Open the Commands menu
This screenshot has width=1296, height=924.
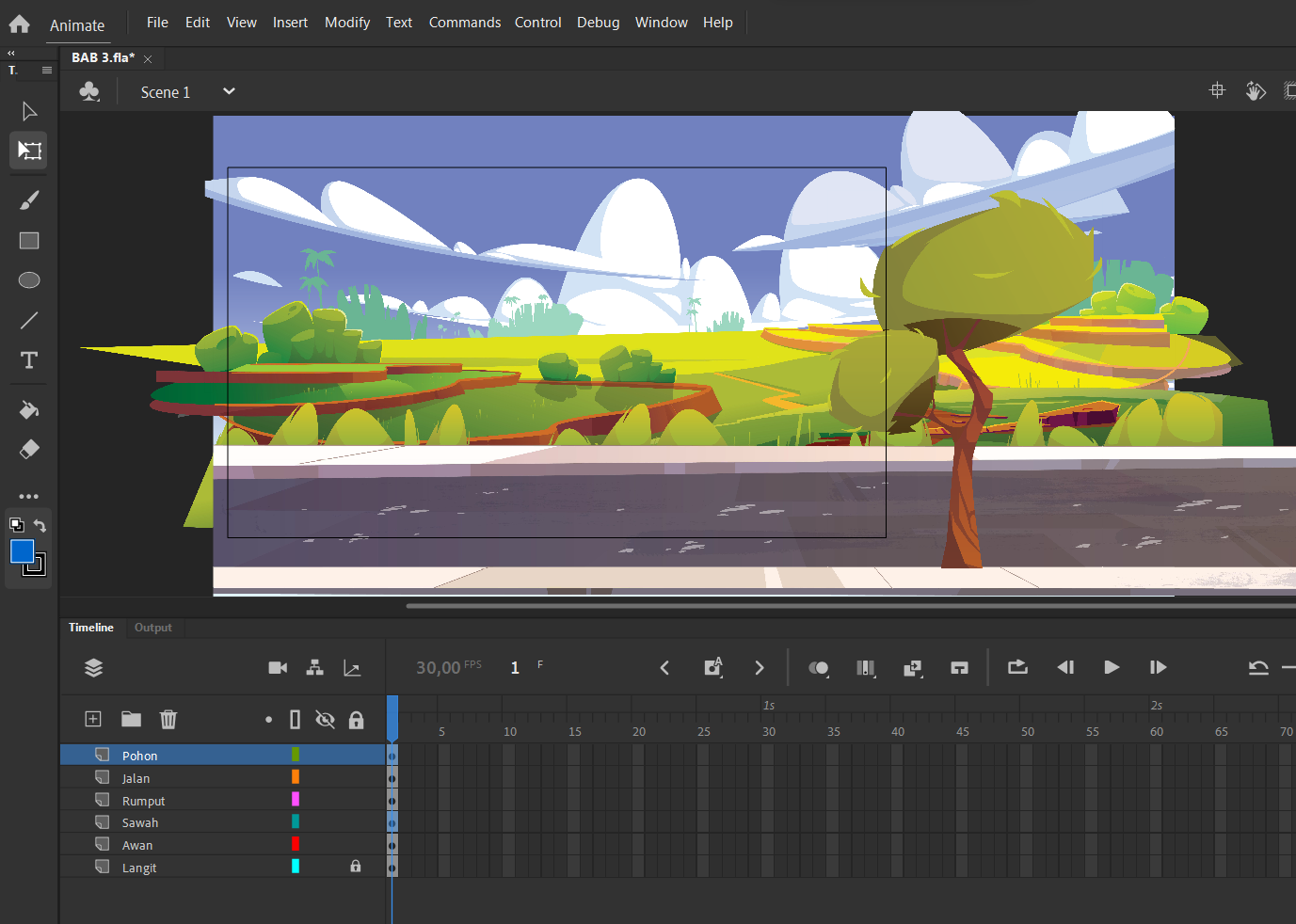pos(465,23)
